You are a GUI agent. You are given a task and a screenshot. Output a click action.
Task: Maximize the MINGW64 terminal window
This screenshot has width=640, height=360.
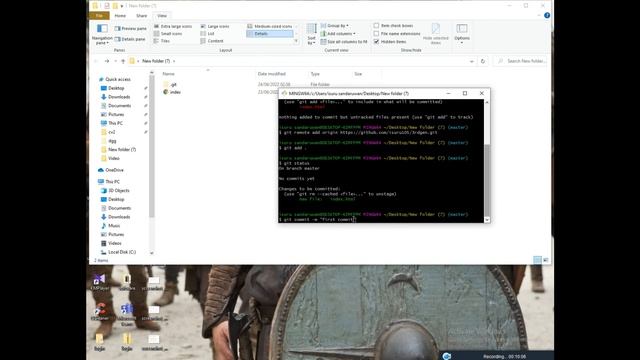tap(464, 93)
